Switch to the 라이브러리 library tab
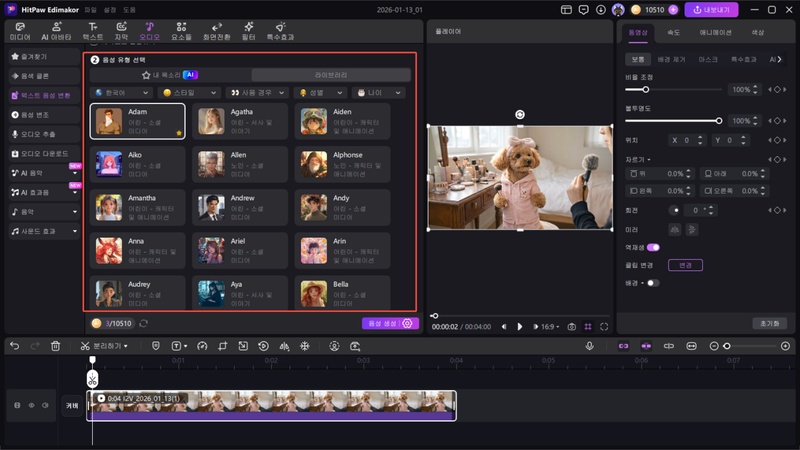The image size is (800, 450). click(x=331, y=75)
